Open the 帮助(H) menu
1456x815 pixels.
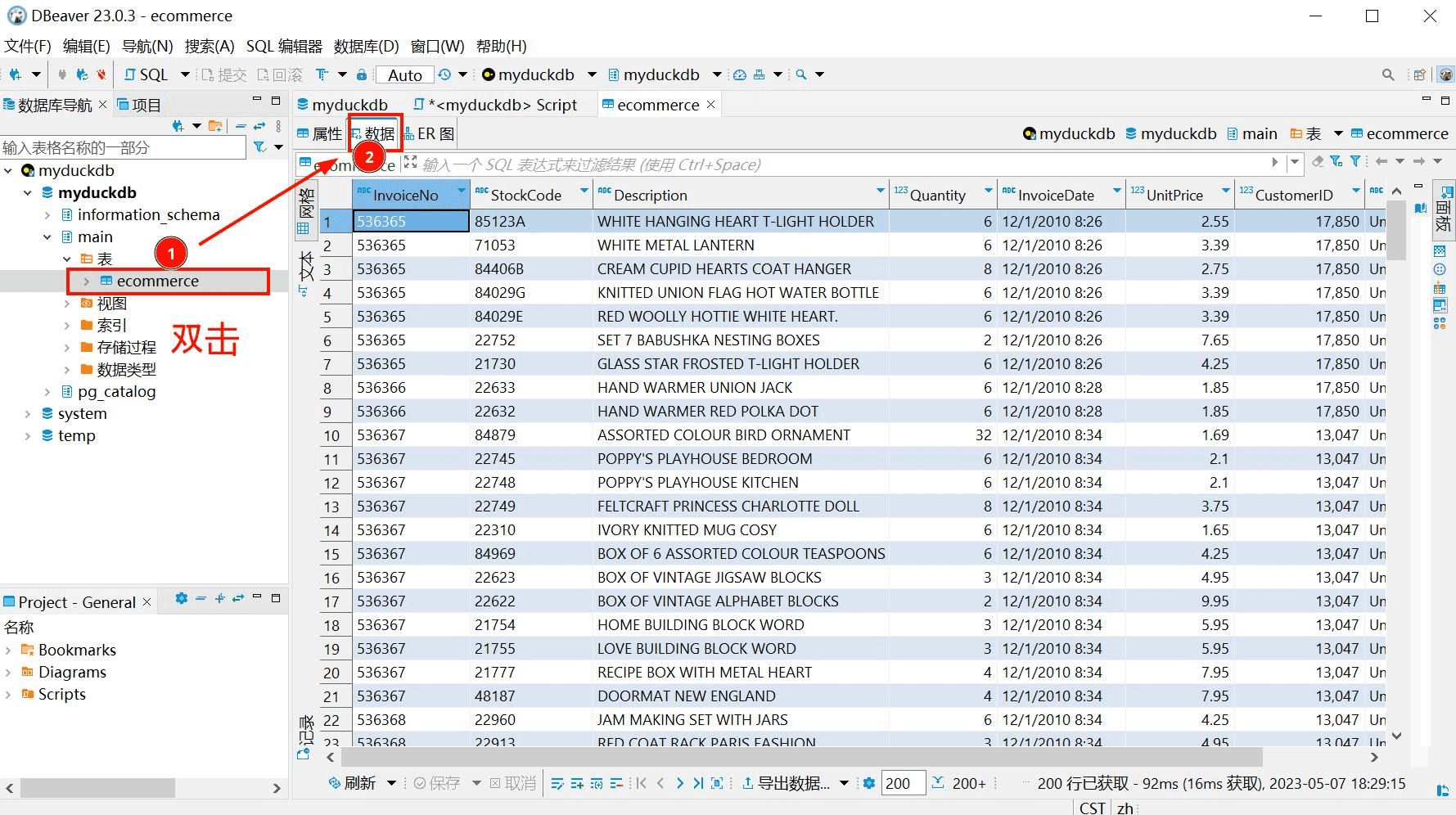(502, 46)
